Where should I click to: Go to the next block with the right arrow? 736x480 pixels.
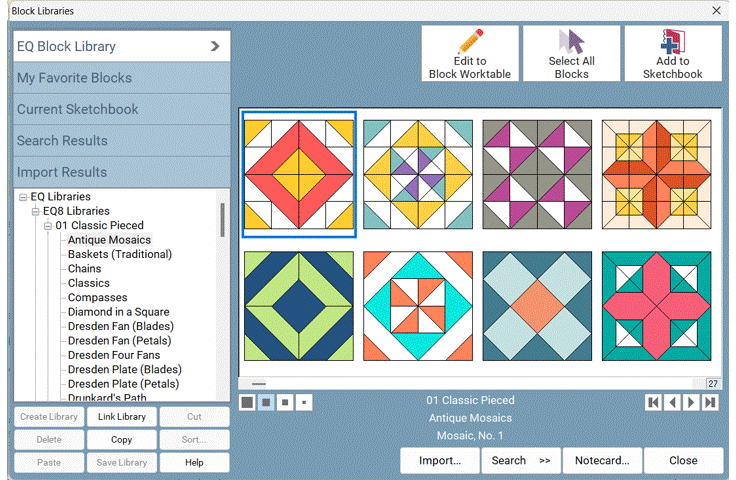691,402
